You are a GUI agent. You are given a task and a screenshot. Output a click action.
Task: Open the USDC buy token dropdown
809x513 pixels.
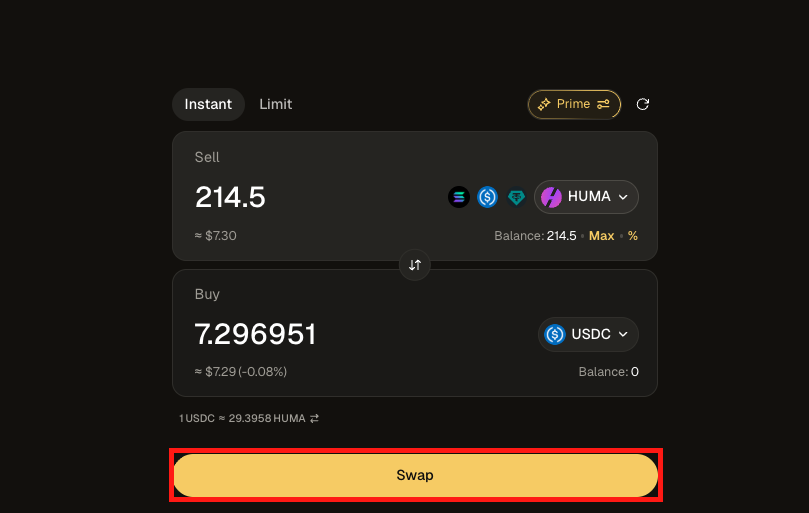pyautogui.click(x=589, y=334)
